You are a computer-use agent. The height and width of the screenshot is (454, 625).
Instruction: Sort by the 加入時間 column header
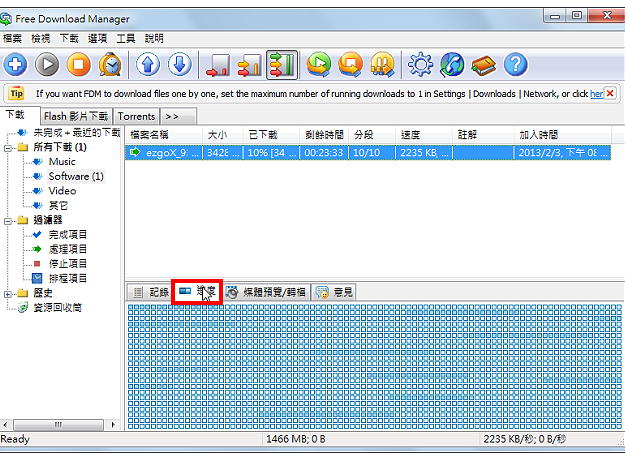(x=562, y=135)
